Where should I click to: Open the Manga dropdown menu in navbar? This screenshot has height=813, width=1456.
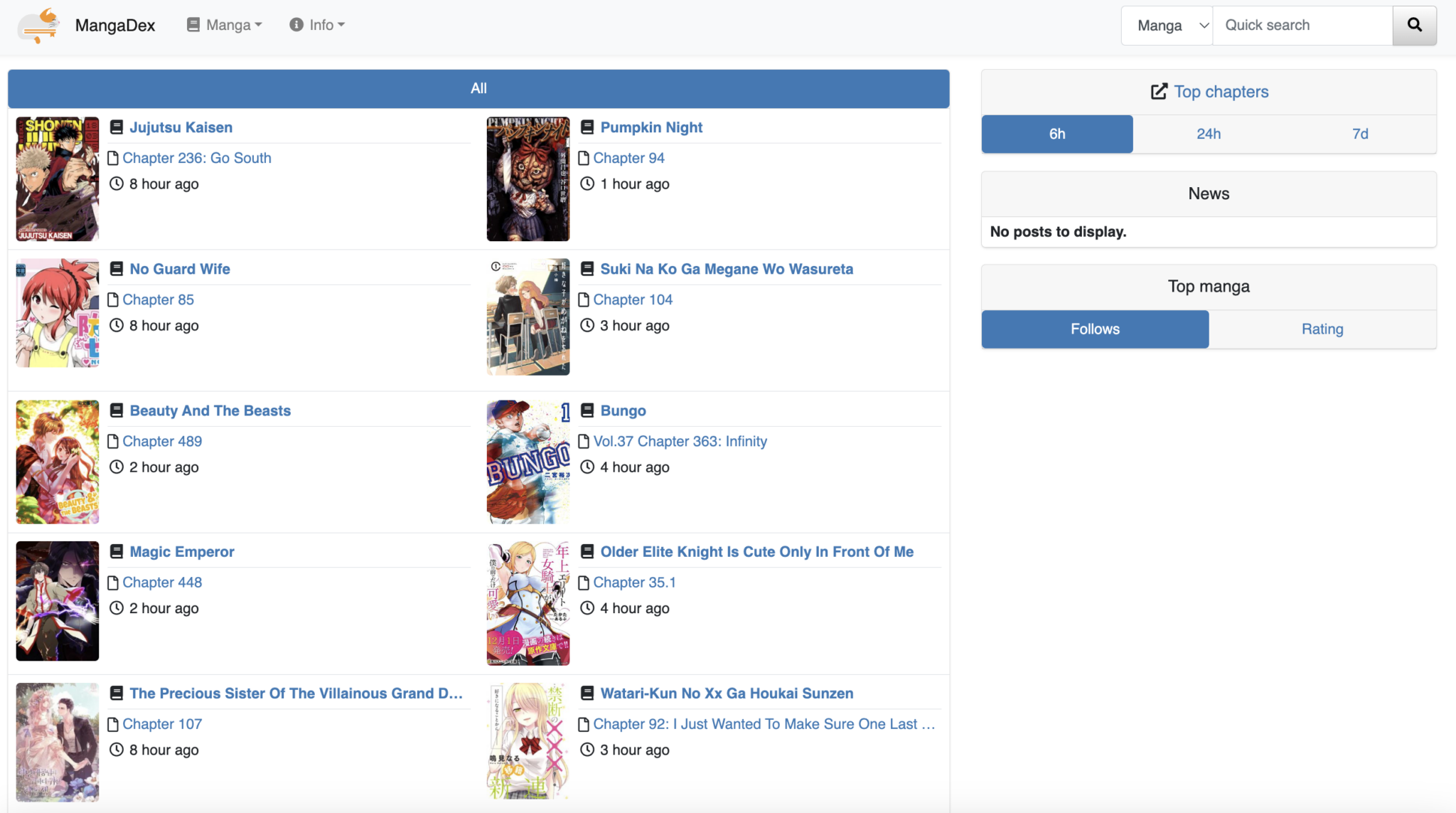click(x=225, y=25)
